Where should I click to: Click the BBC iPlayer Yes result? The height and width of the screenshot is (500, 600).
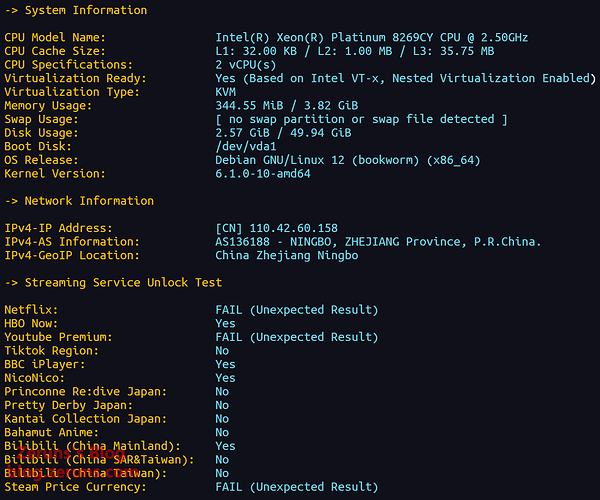pos(226,365)
